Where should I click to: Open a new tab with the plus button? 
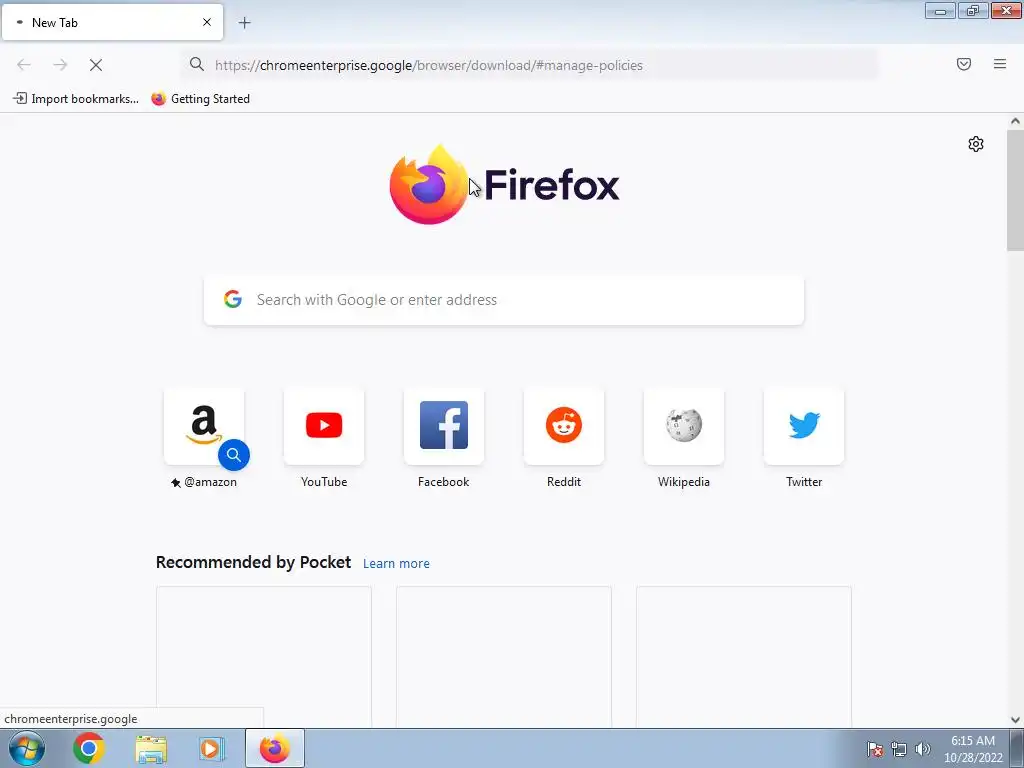pyautogui.click(x=244, y=23)
